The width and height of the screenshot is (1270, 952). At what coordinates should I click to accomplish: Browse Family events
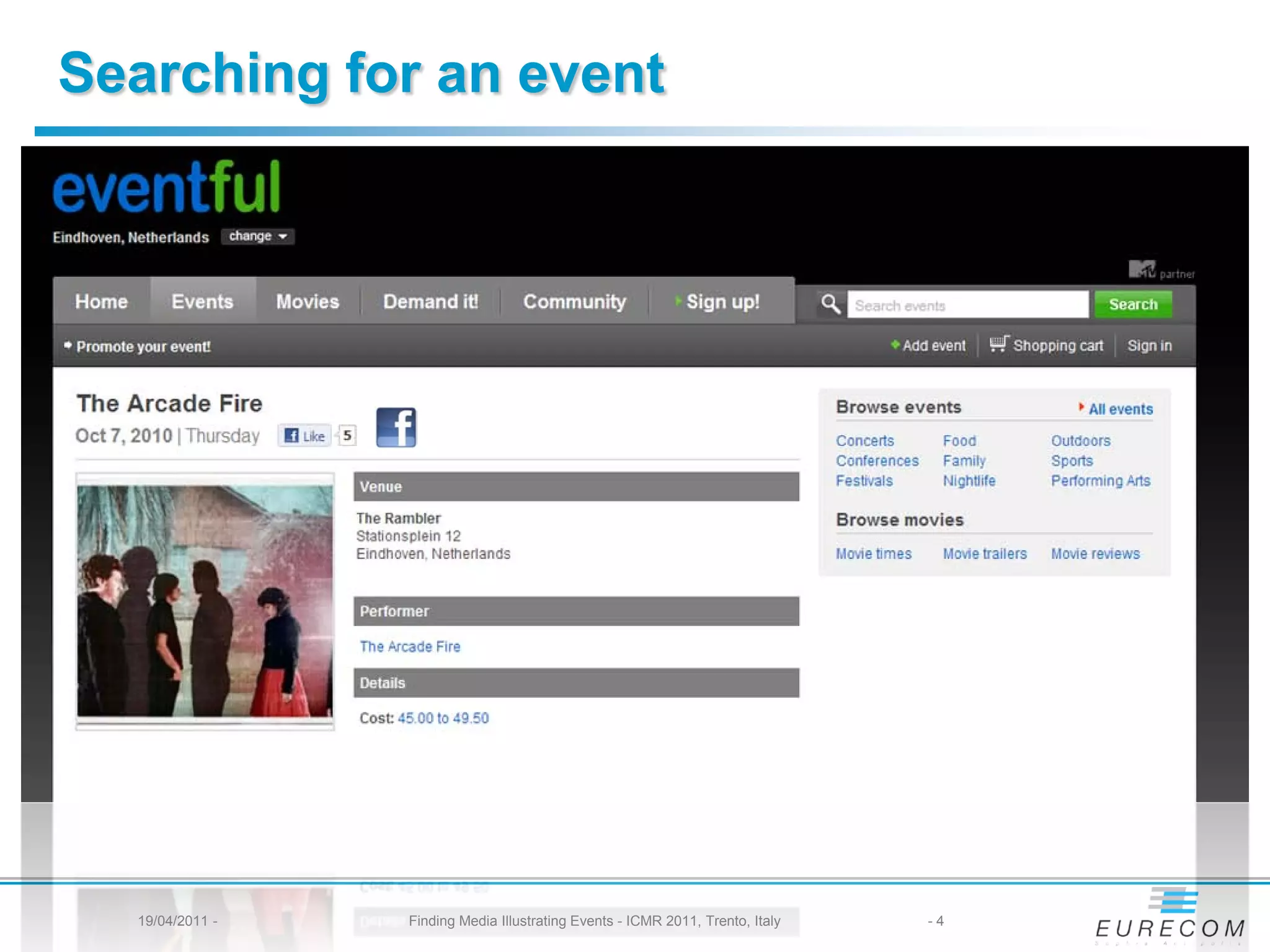(x=964, y=461)
